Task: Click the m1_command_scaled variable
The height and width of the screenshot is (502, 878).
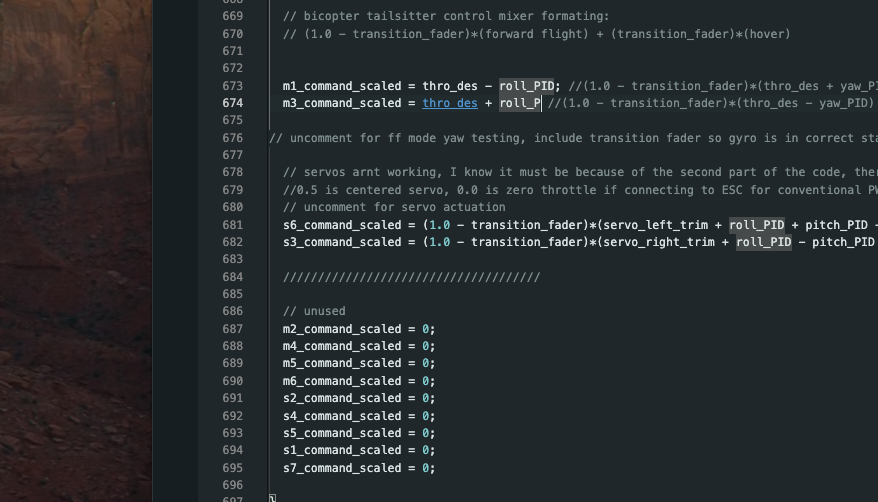Action: [x=342, y=86]
